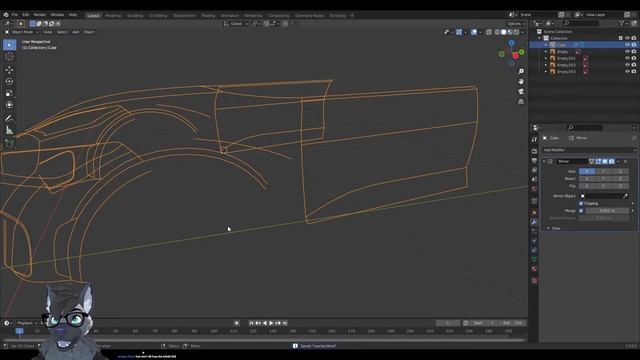Open the Global transform orientation dropdown
640x360 pixels.
click(x=236, y=24)
